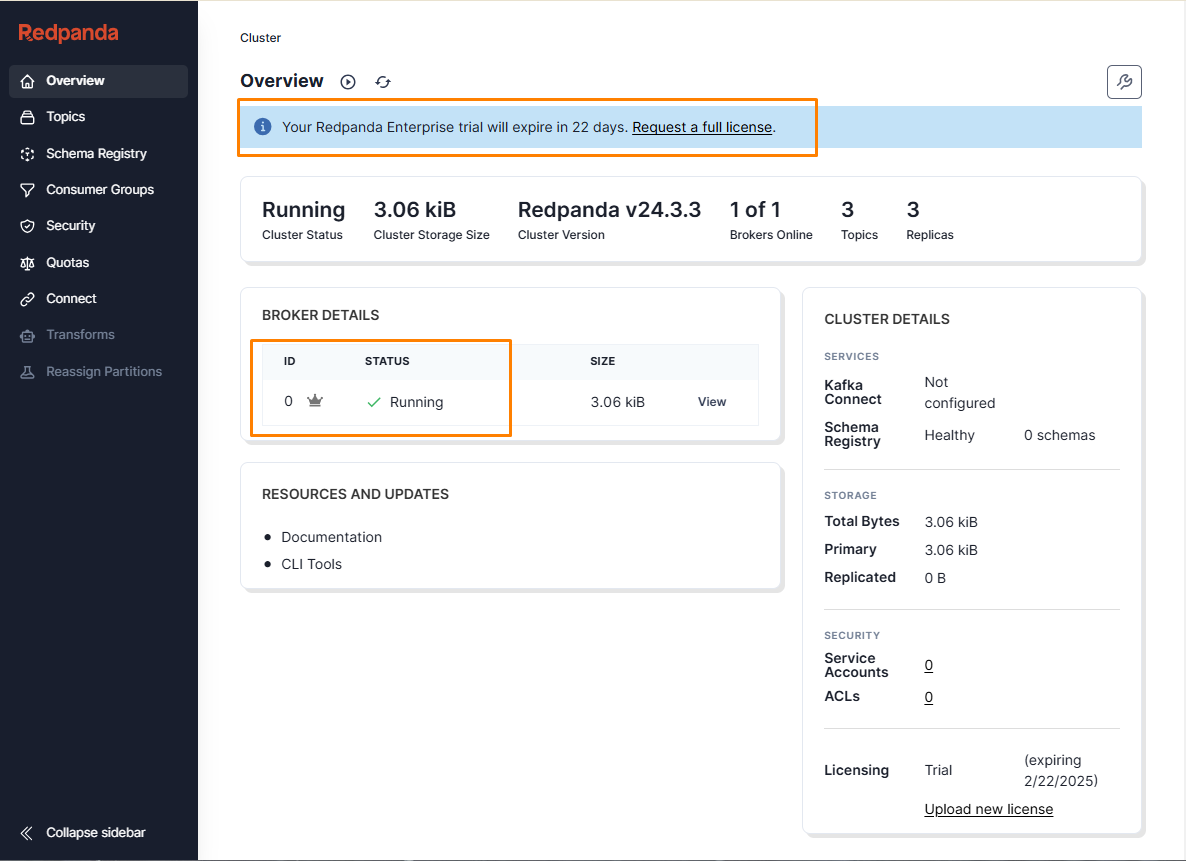The height and width of the screenshot is (861, 1186).
Task: Click the Security shield icon
Action: point(27,226)
